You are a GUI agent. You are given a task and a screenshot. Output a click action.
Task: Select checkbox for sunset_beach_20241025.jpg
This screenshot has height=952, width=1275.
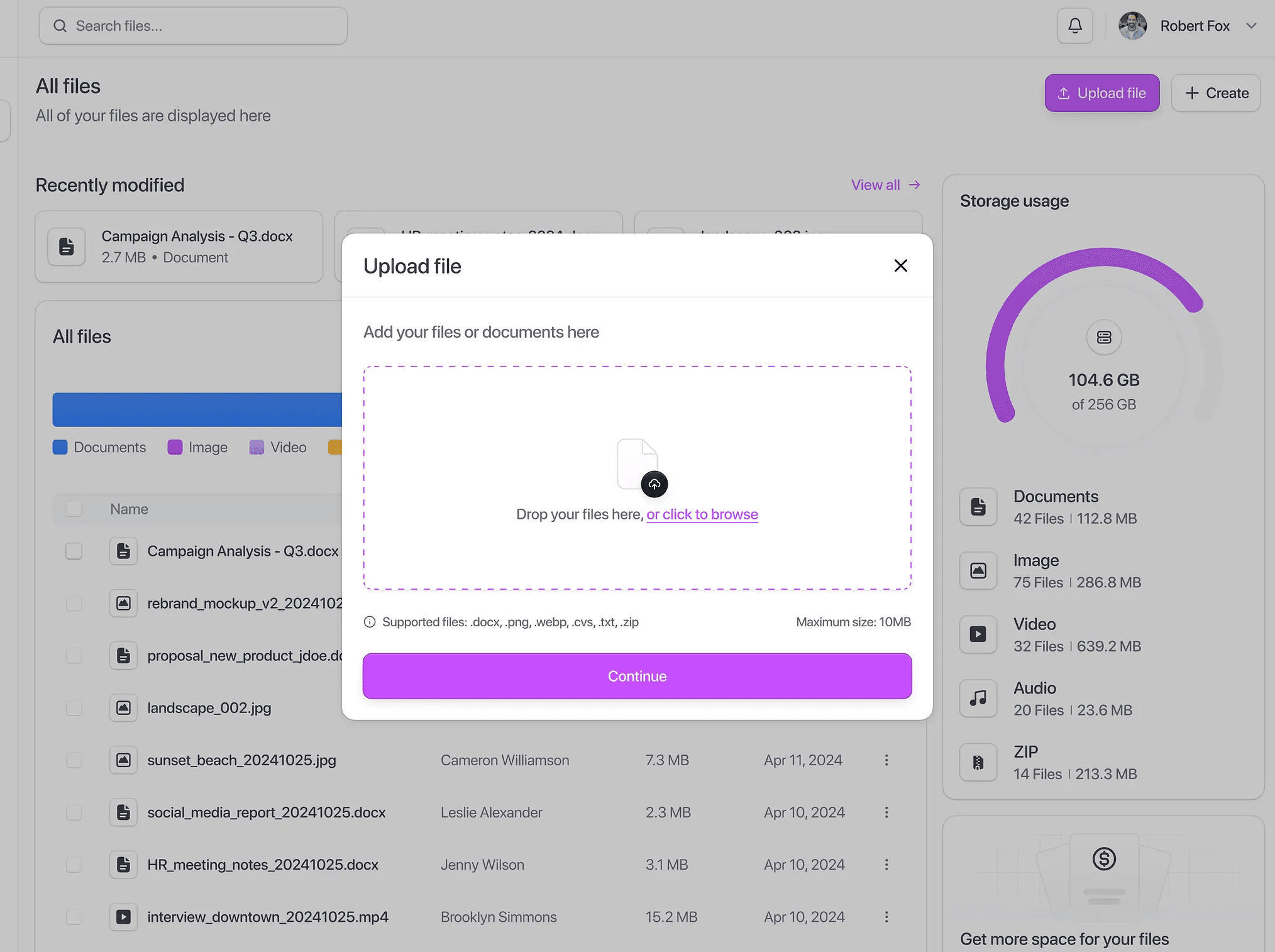pos(74,760)
